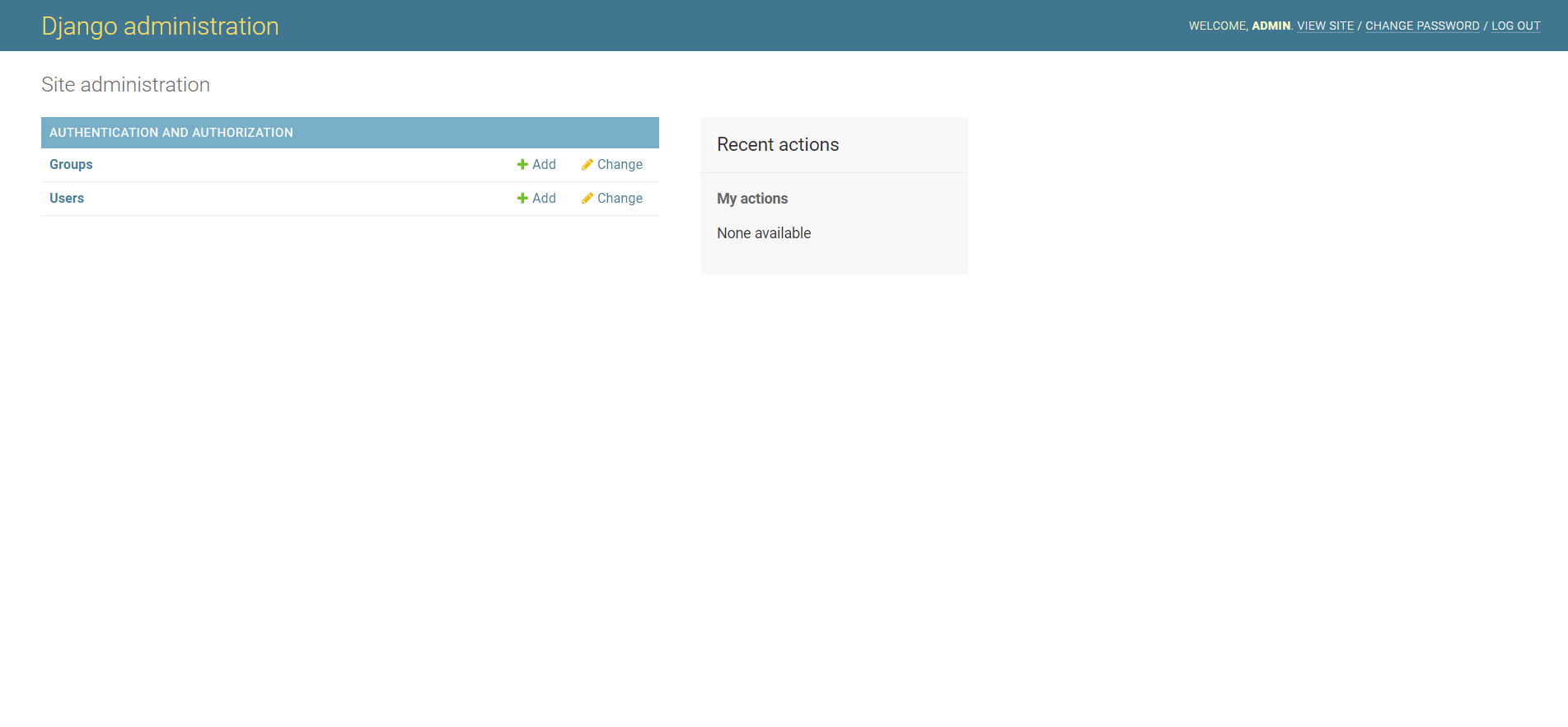1568x727 pixels.
Task: Click the green plus icon in Groups row
Action: tap(522, 165)
